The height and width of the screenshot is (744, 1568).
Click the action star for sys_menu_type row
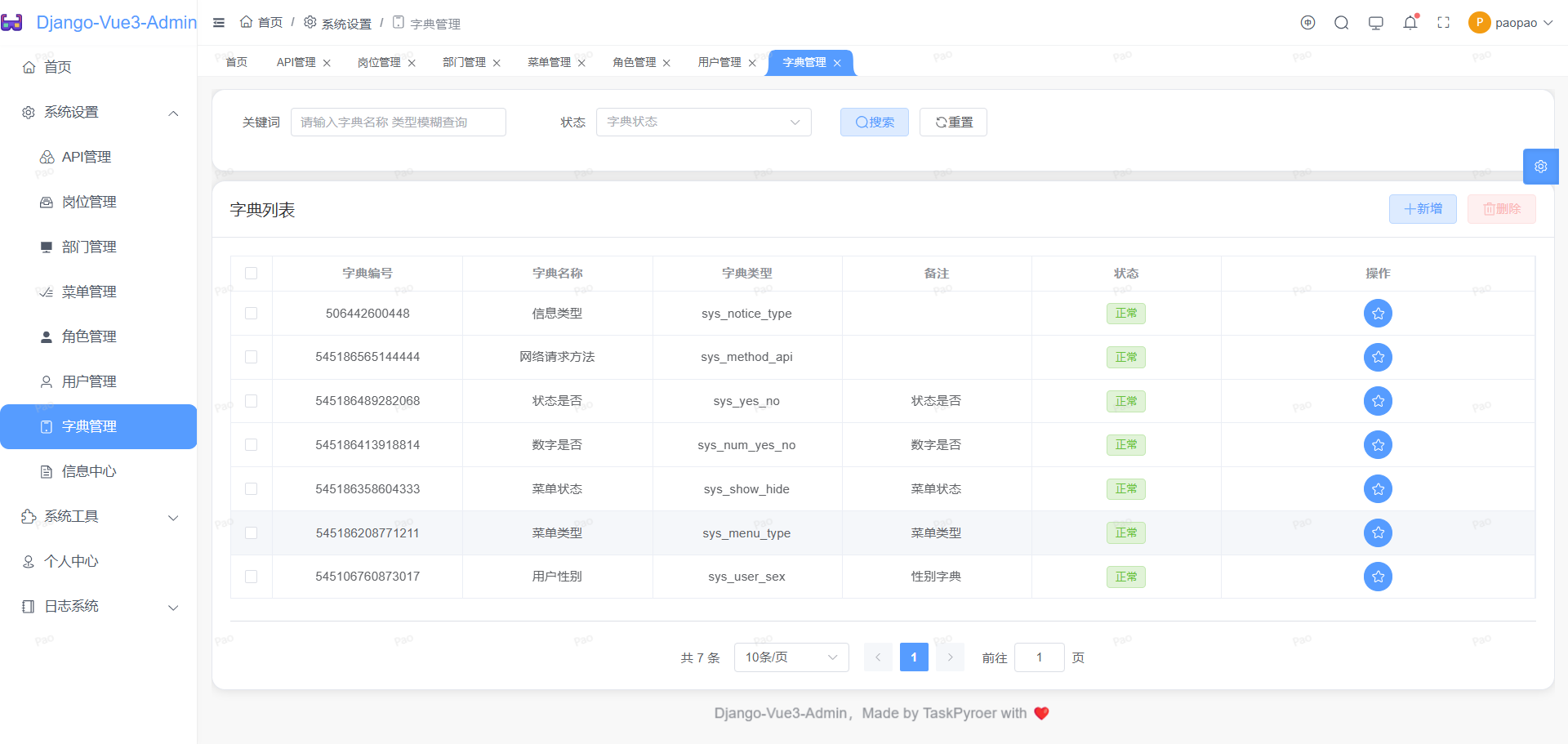[1378, 533]
